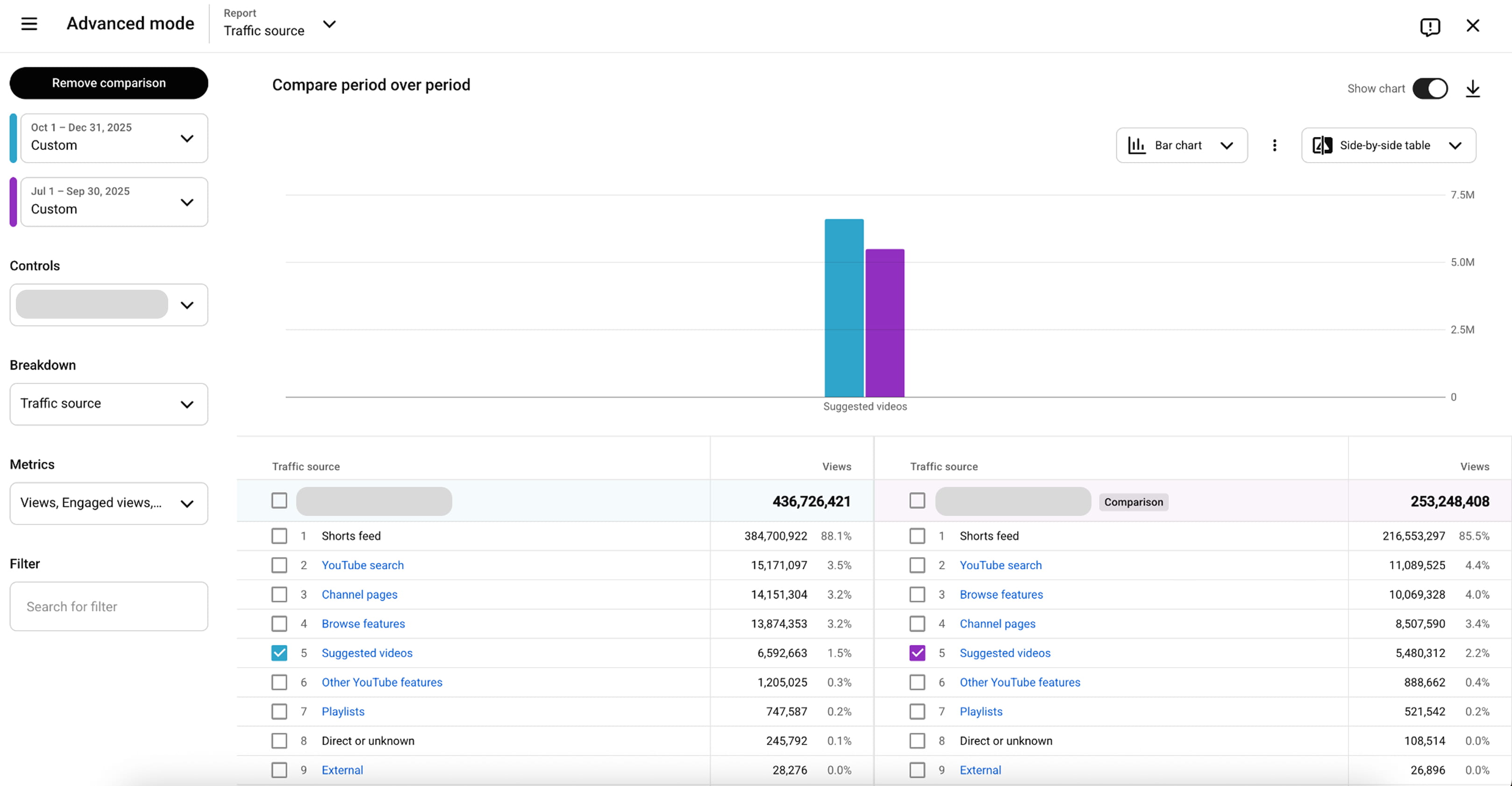
Task: Open the Breakdown Traffic source dropdown
Action: click(x=108, y=404)
